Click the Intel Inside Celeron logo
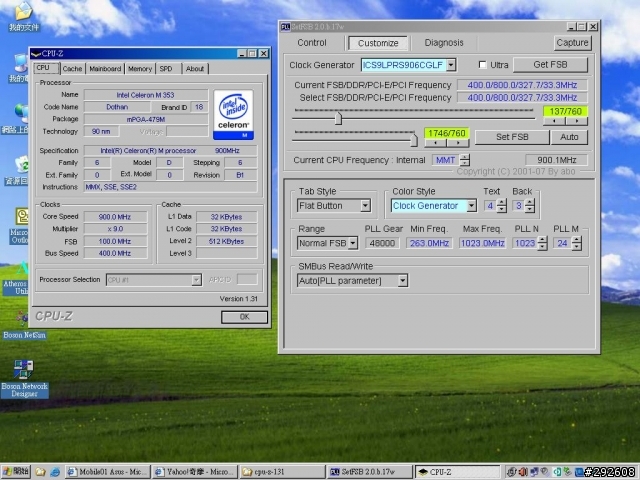The height and width of the screenshot is (480, 640). coord(233,115)
